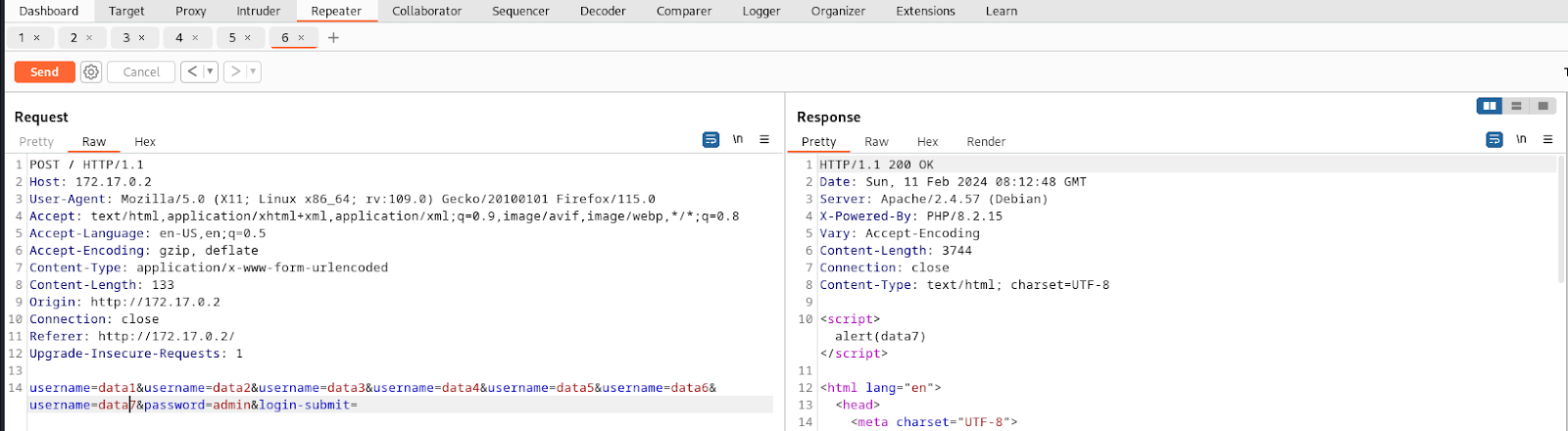
Task: Select Repeater request tab 3
Action: point(126,37)
